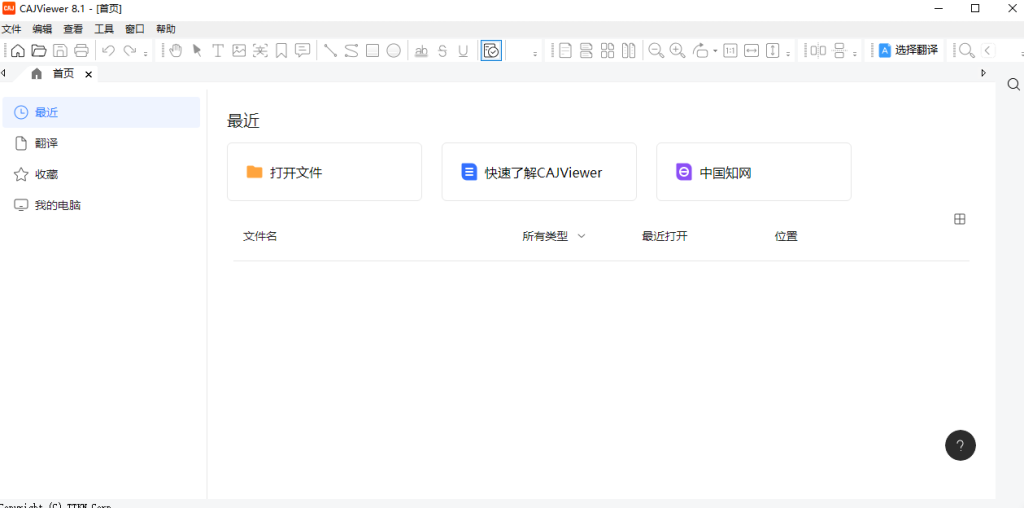Switch to single page view
The image size is (1024, 508).
click(x=566, y=50)
